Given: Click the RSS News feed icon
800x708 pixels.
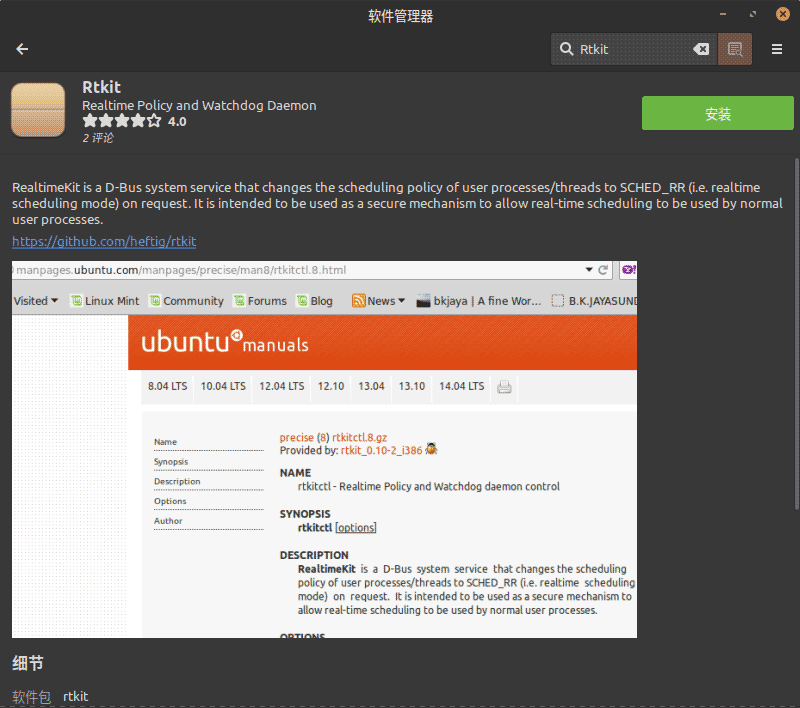Looking at the screenshot, I should 357,300.
